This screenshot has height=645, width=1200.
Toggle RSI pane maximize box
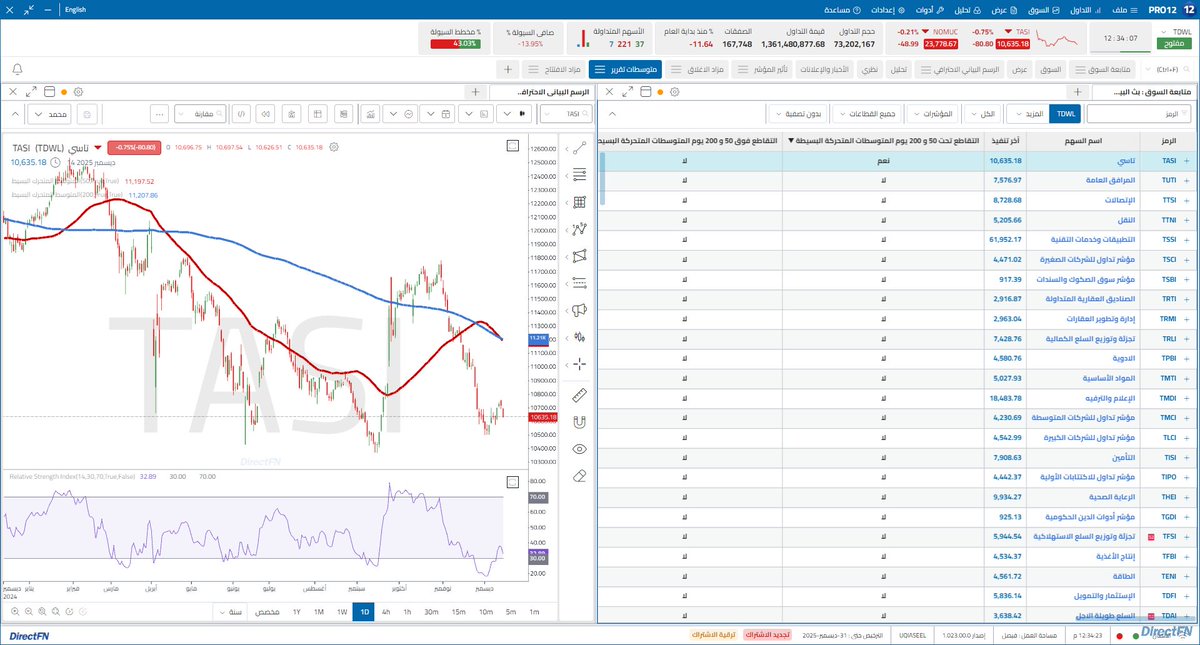513,481
